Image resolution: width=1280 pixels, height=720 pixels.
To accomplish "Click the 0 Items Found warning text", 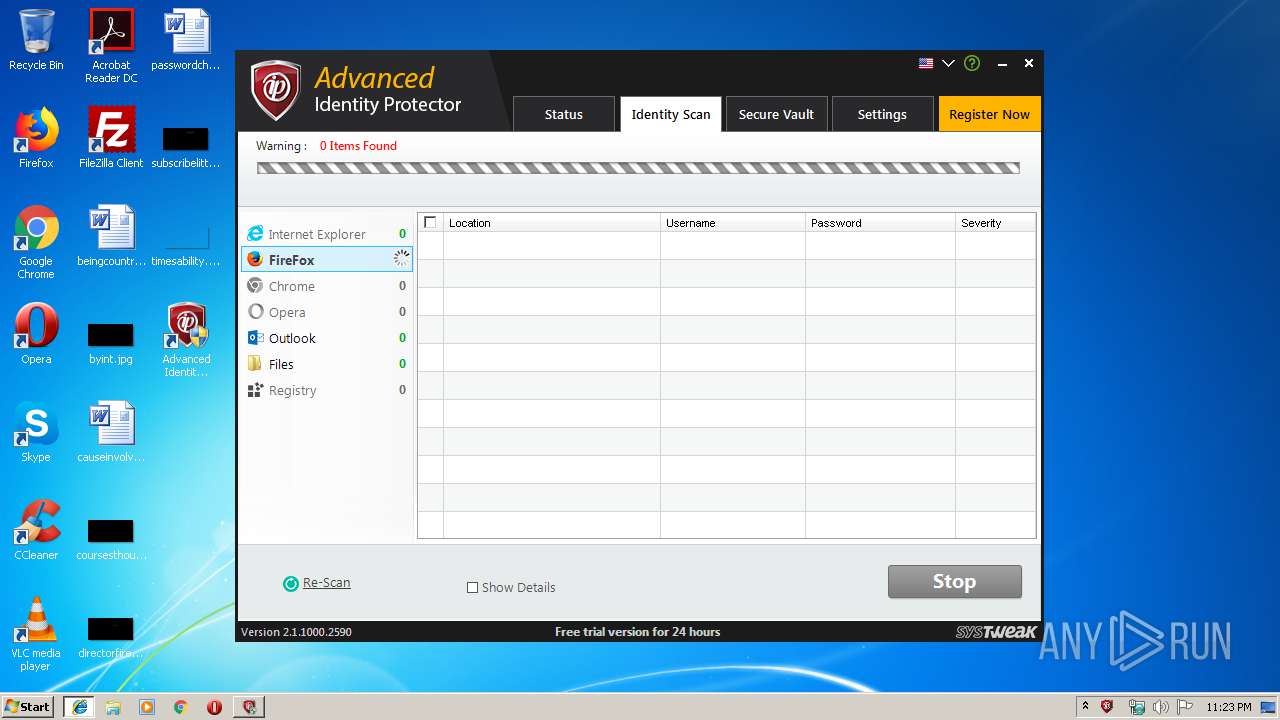I will (358, 146).
